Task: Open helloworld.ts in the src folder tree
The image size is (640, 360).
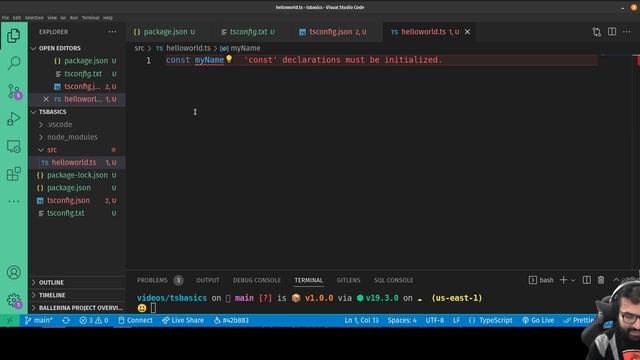Action: (x=77, y=162)
